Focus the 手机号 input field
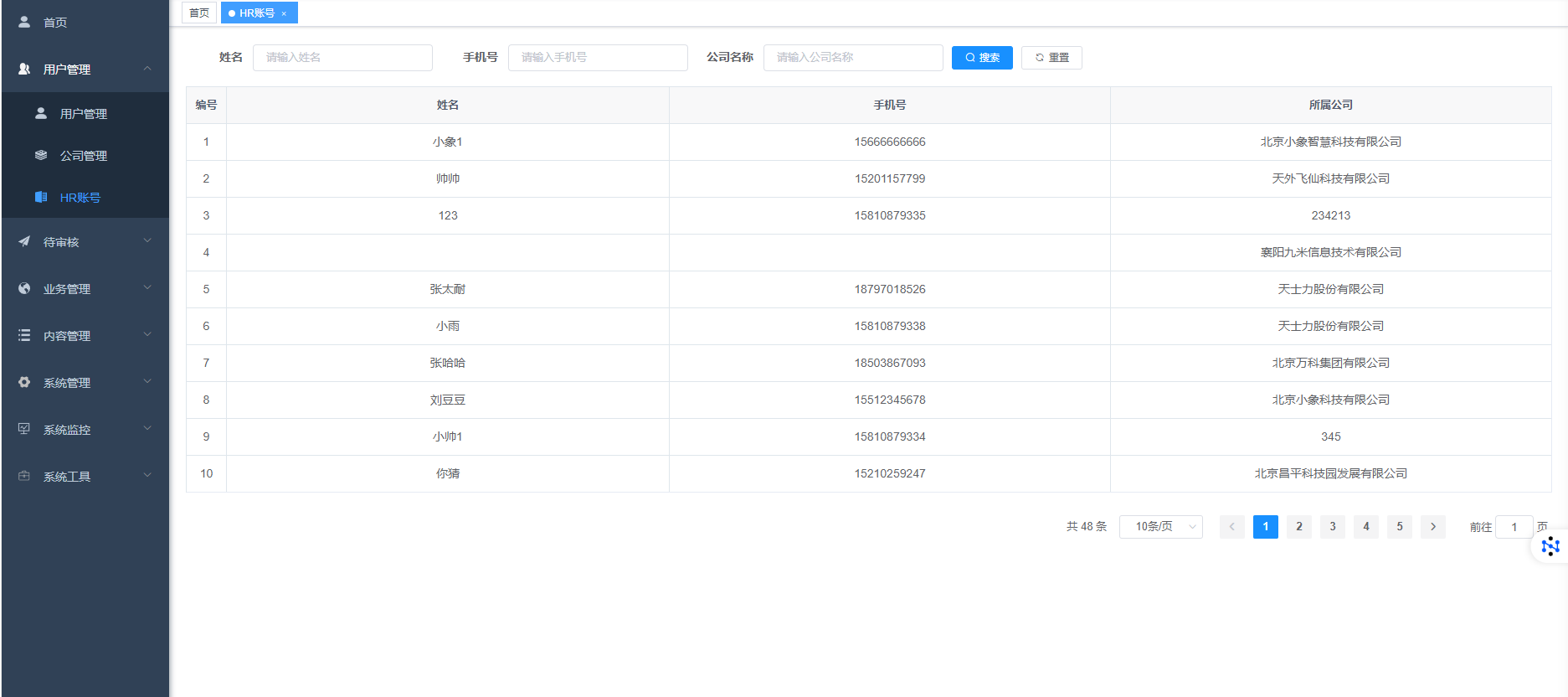Screen dimensions: 1568x697 click(x=598, y=57)
